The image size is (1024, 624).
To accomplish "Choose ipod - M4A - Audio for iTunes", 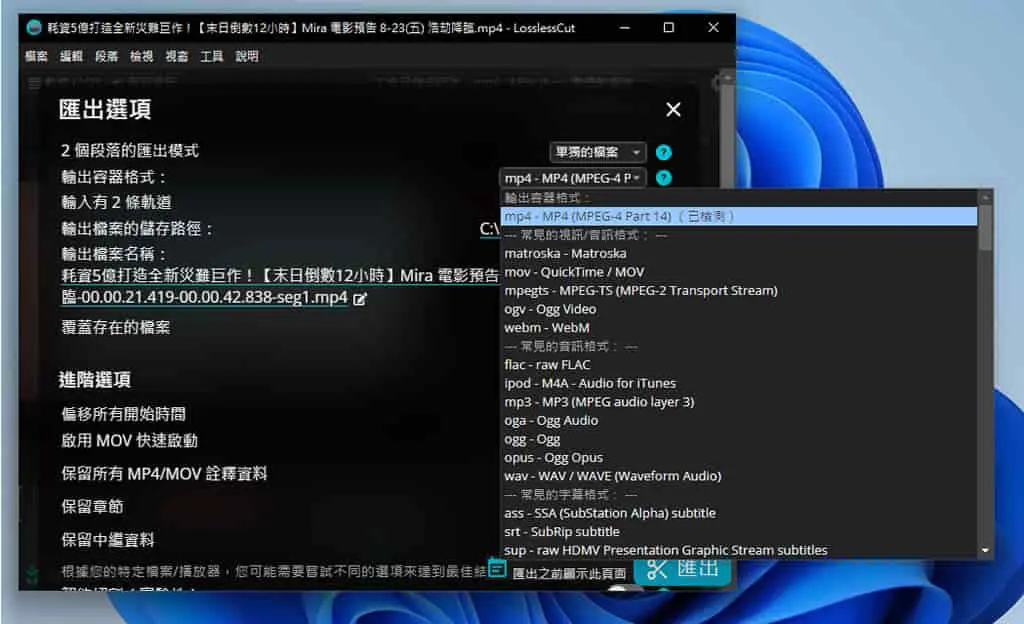I will (x=739, y=383).
